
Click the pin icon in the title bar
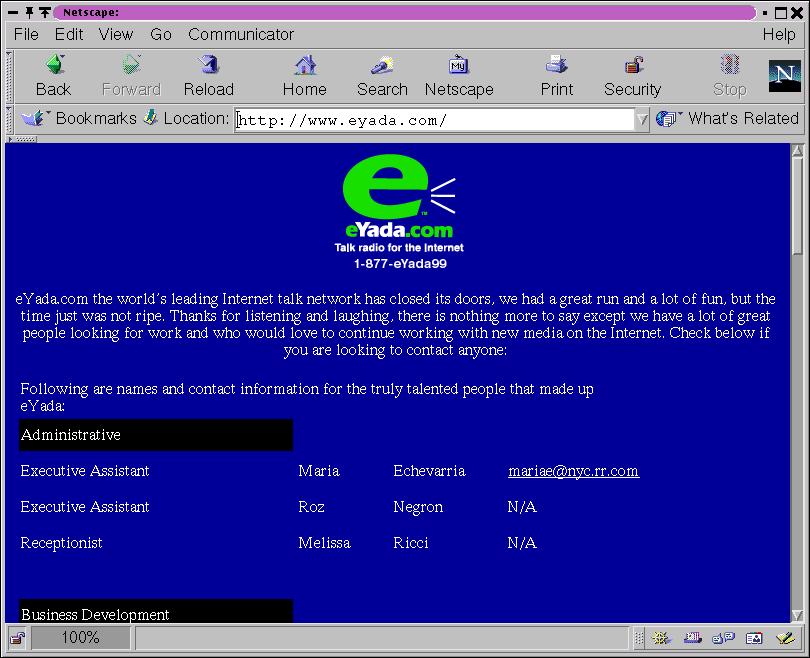tap(29, 12)
